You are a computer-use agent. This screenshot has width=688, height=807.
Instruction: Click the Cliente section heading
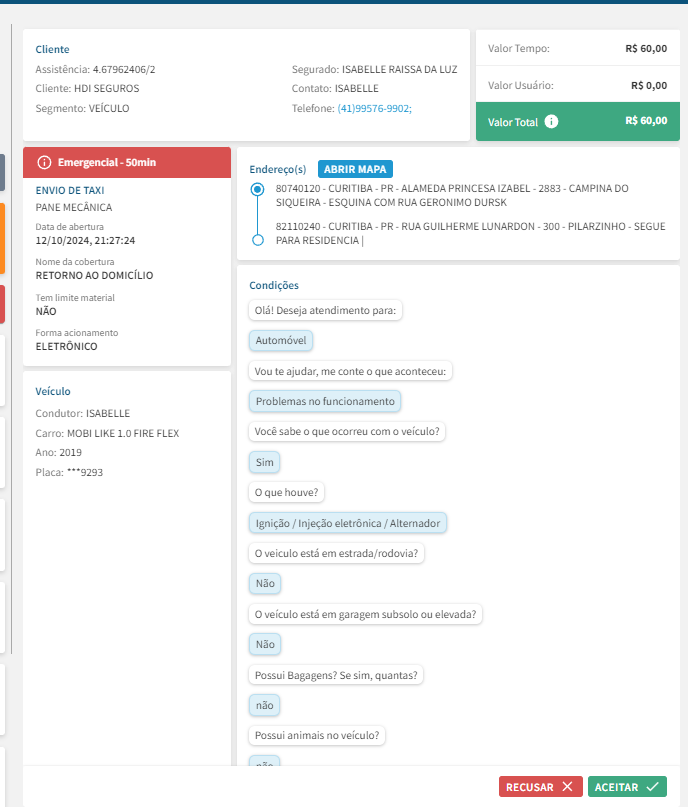[52, 49]
